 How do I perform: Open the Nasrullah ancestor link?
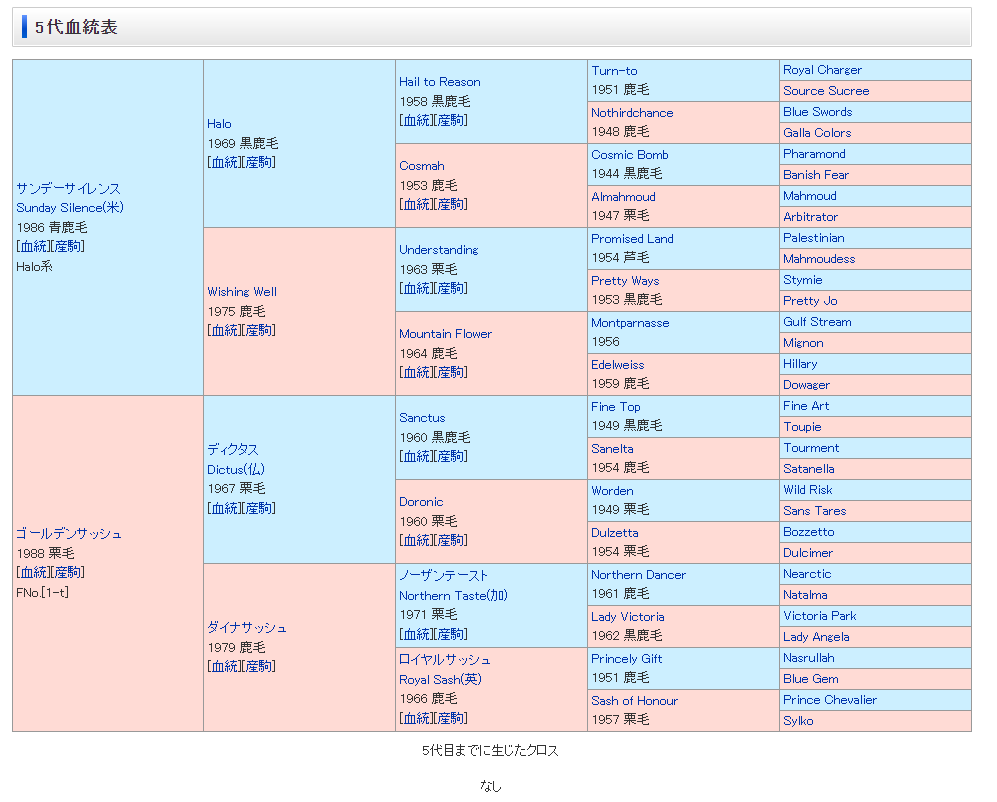pyautogui.click(x=808, y=658)
